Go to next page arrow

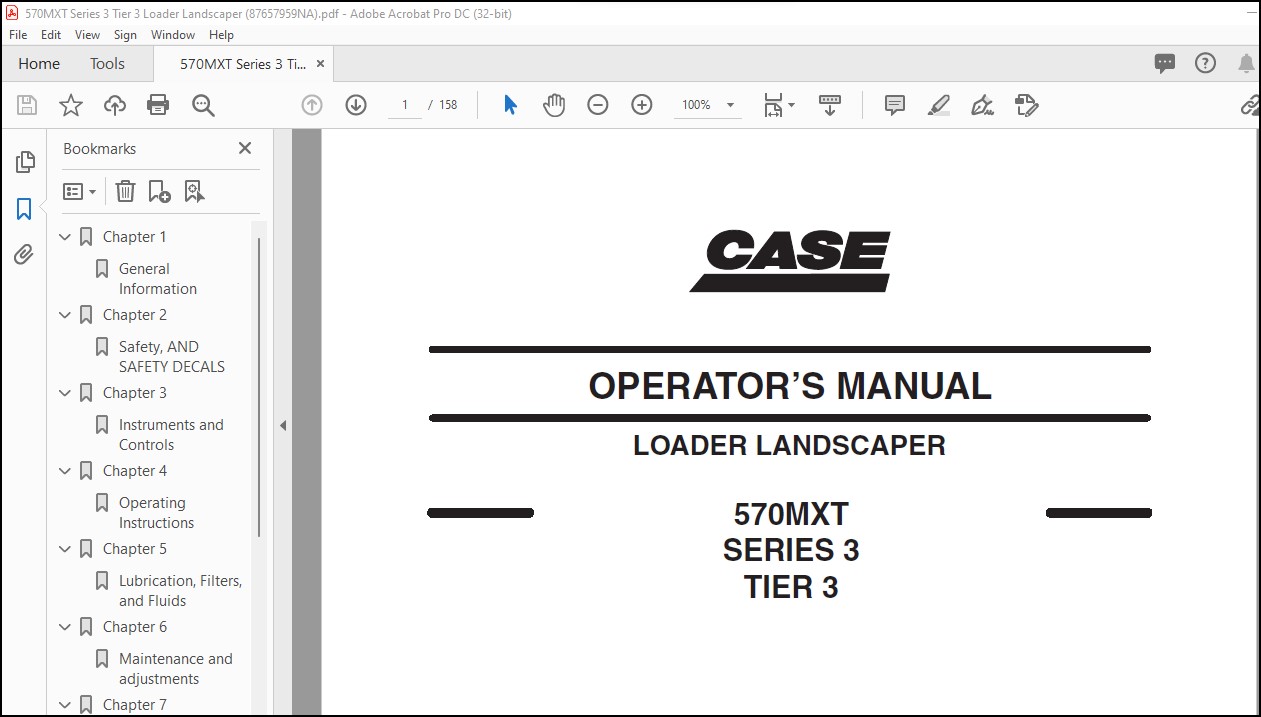pos(356,105)
